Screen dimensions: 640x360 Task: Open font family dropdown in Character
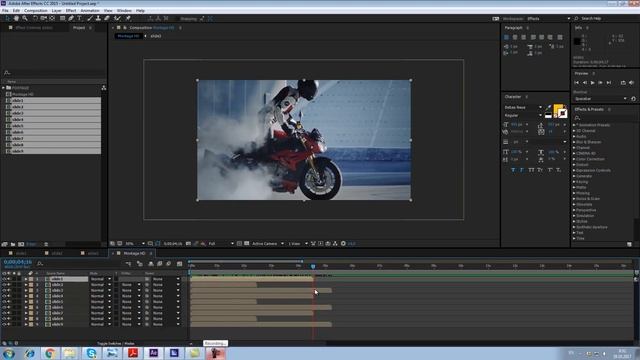tap(523, 107)
